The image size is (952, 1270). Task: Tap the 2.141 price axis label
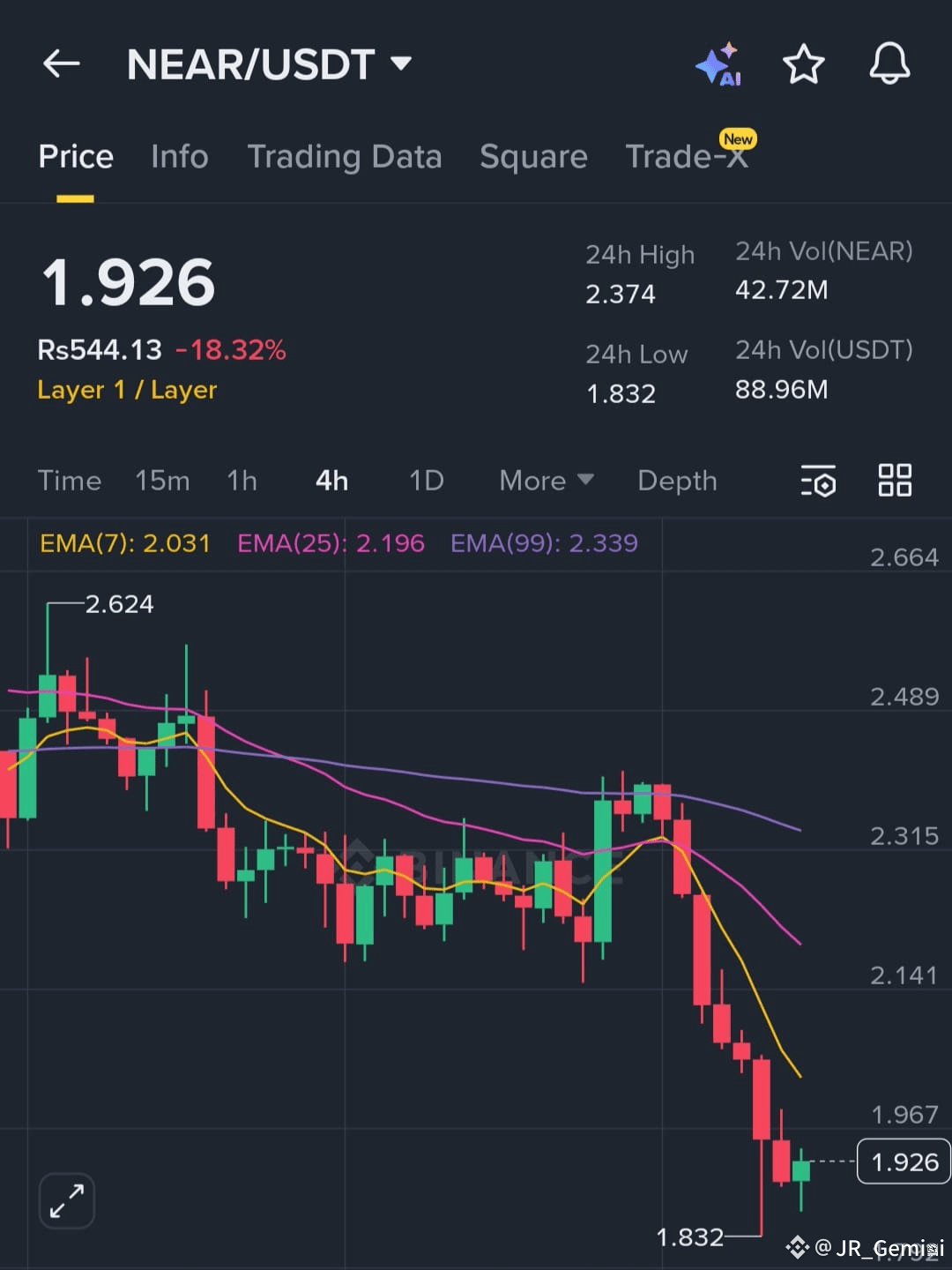point(904,975)
